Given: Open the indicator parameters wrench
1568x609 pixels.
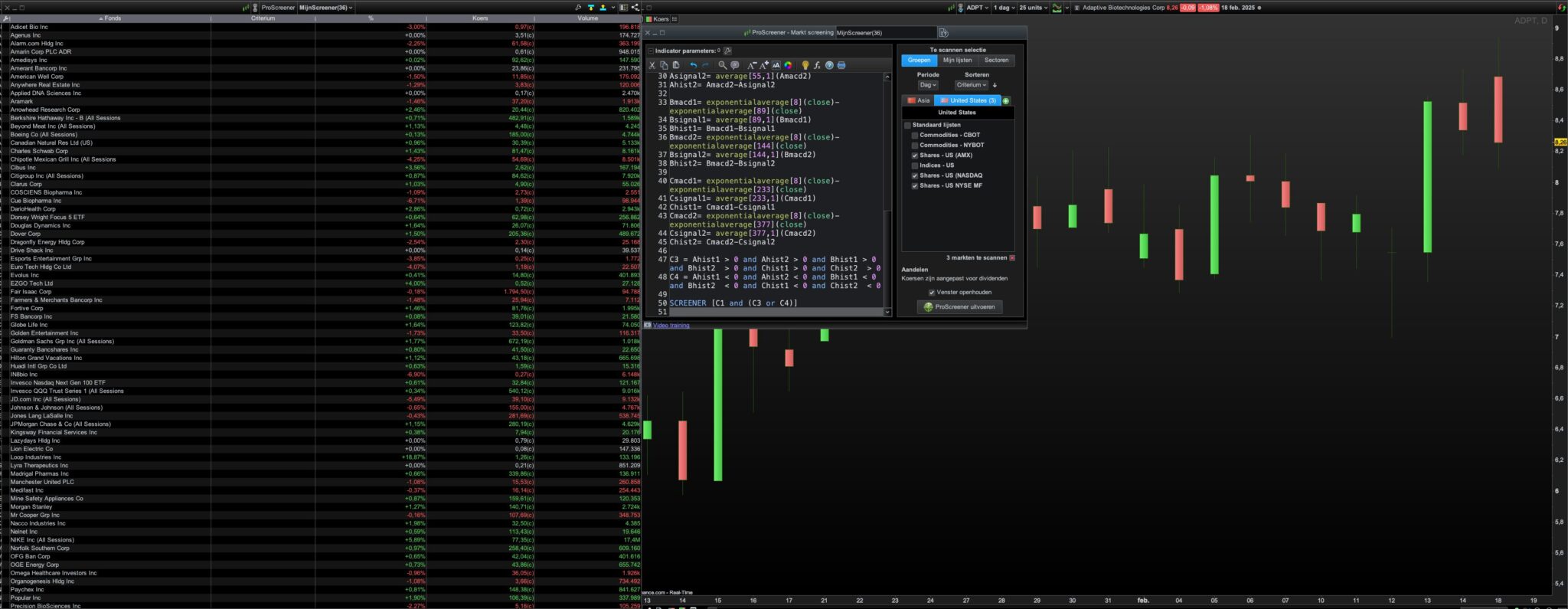Looking at the screenshot, I should point(728,51).
